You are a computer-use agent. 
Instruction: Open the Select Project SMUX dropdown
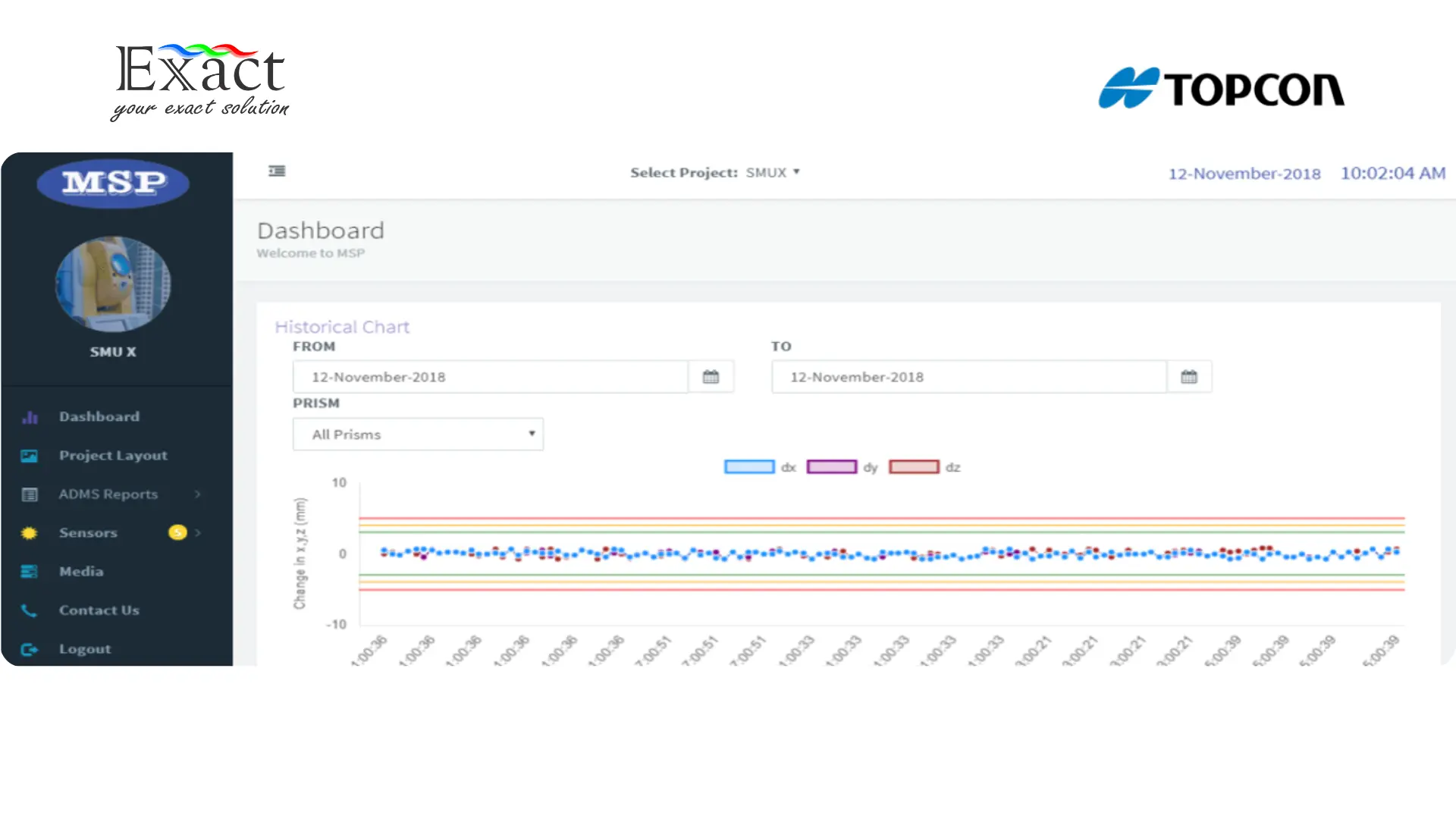(773, 173)
